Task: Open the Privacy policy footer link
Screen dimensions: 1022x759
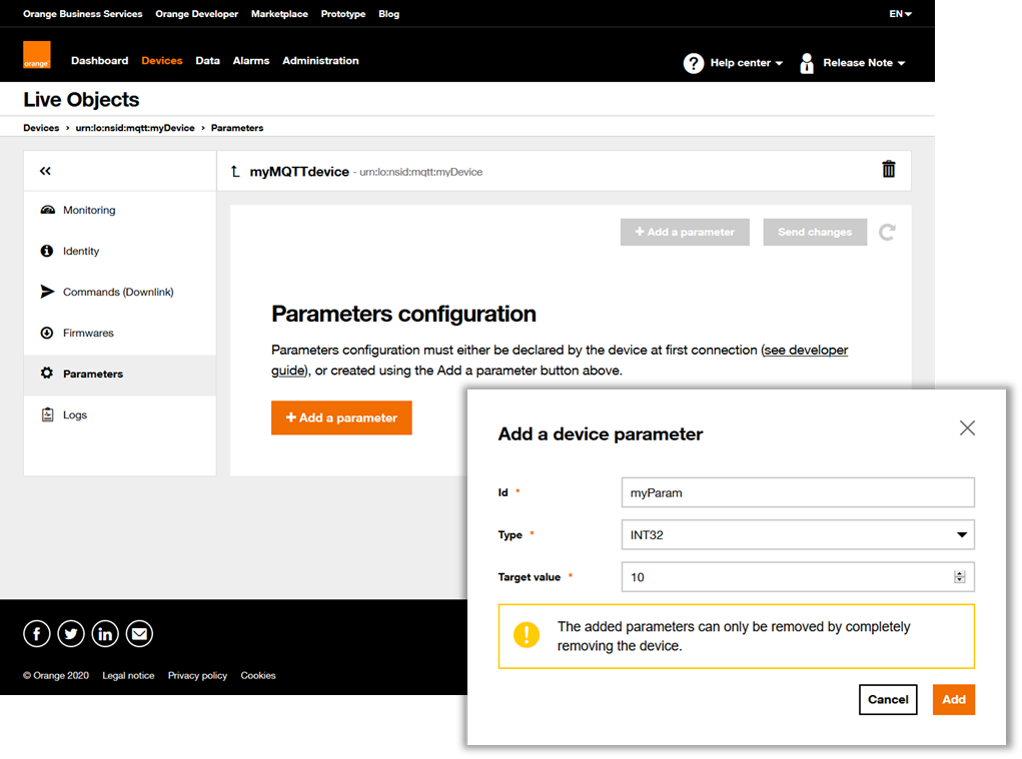Action: (197, 676)
